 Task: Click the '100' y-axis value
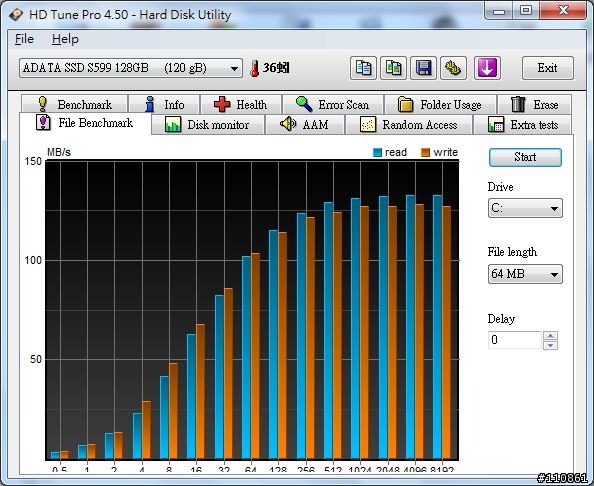coord(33,261)
